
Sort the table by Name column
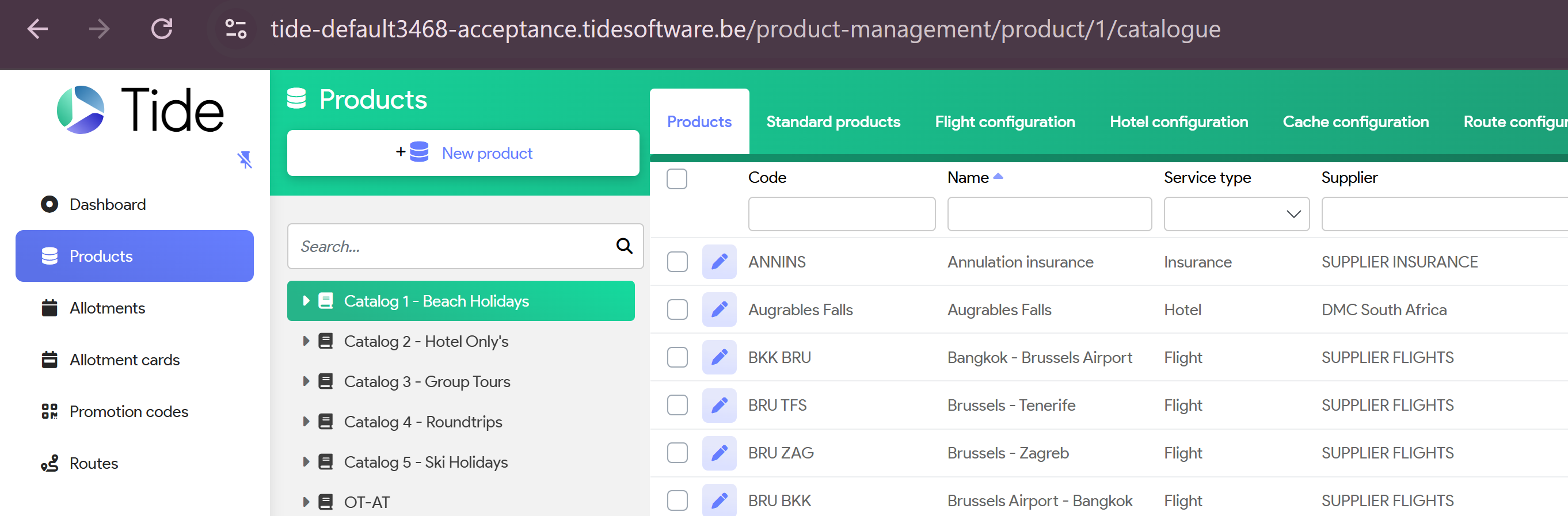click(968, 178)
